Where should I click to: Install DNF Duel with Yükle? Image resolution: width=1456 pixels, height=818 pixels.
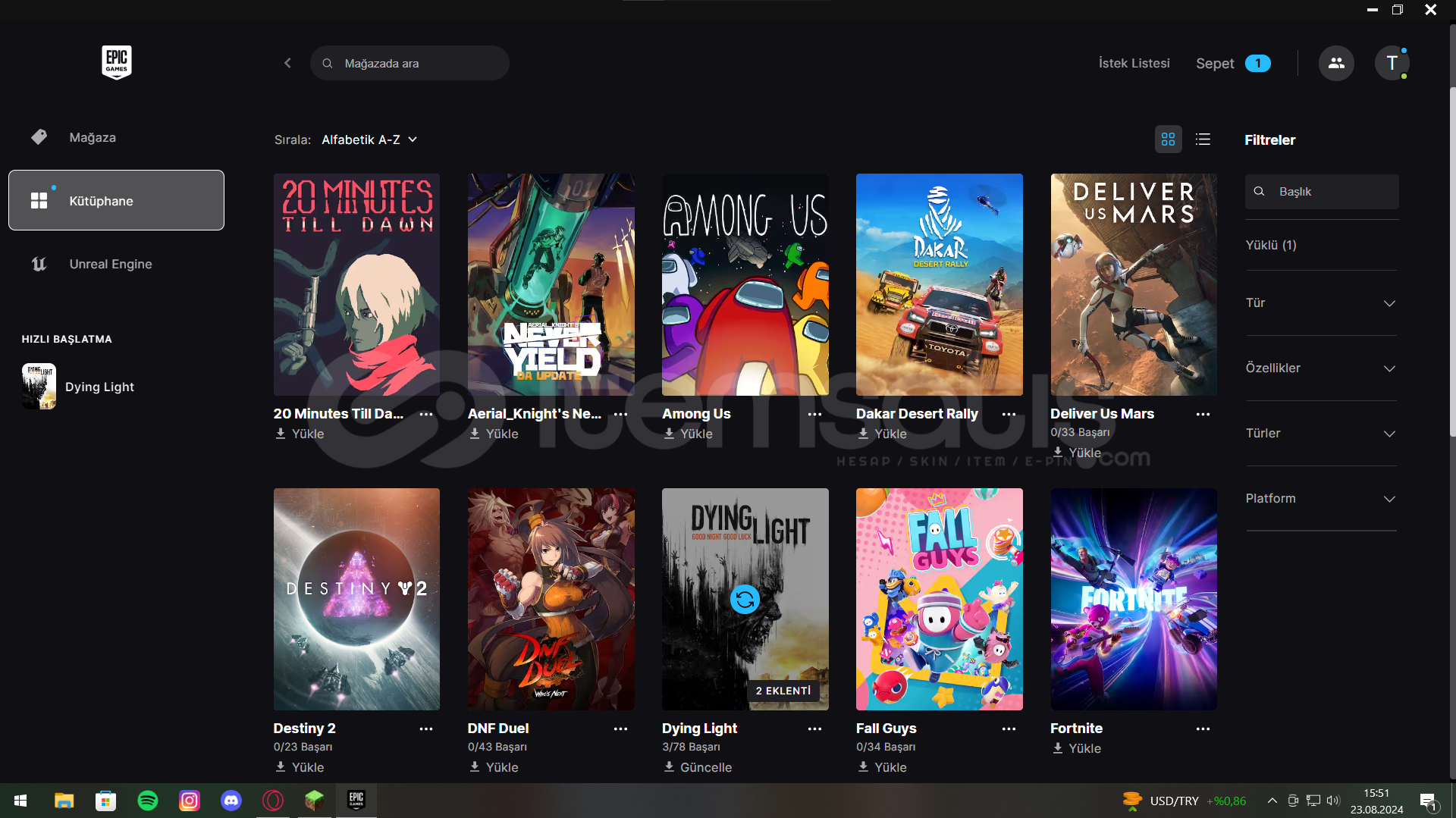[494, 767]
